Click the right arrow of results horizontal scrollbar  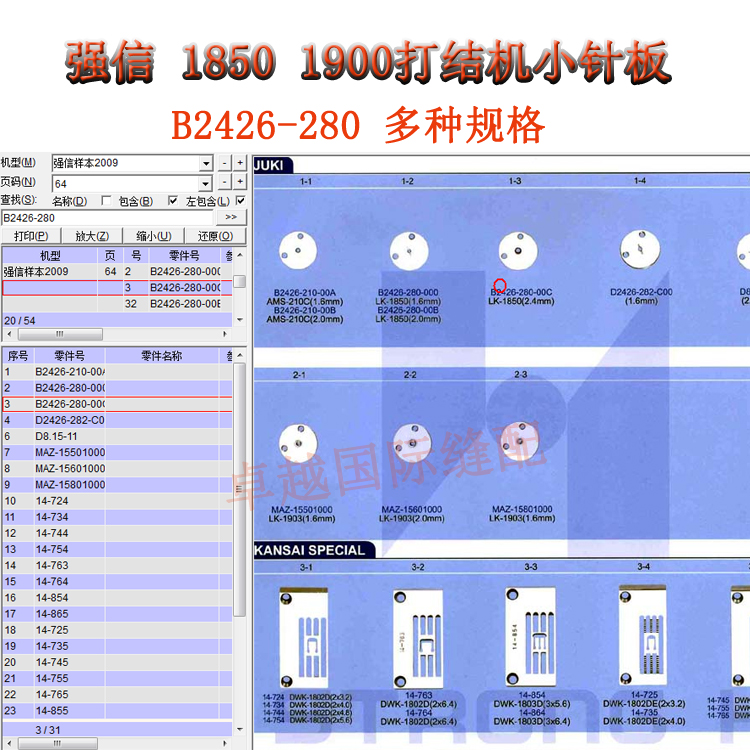click(x=225, y=334)
